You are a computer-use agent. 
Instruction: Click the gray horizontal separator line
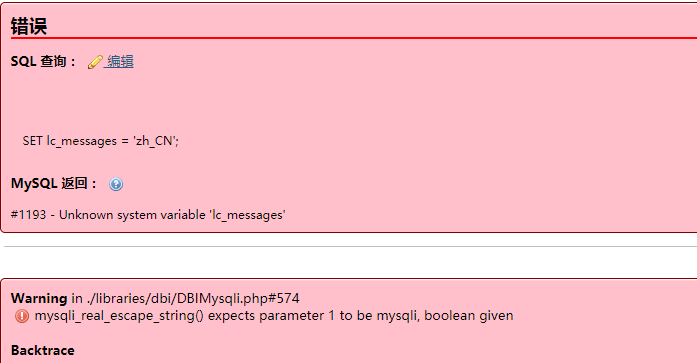(x=350, y=246)
